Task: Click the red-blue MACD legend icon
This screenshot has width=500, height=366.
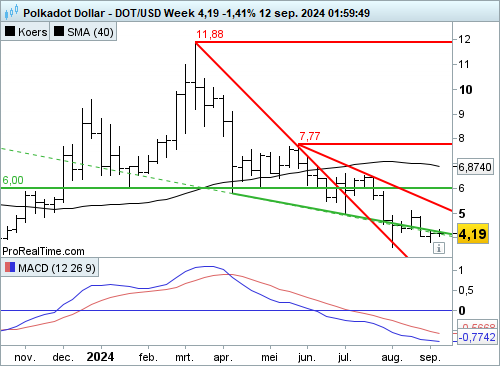Action: pos(10,267)
